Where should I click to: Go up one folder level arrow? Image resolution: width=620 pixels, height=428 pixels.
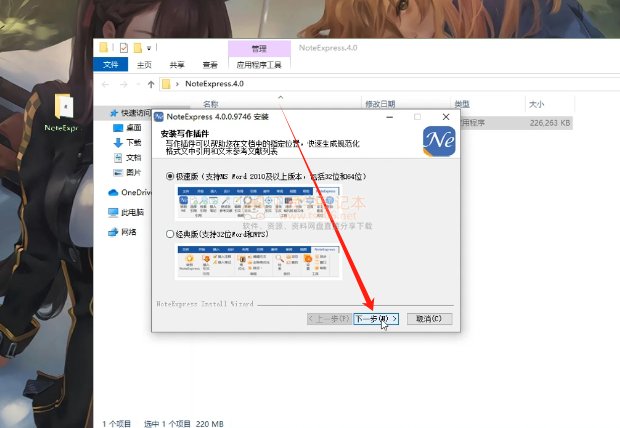pyautogui.click(x=151, y=84)
